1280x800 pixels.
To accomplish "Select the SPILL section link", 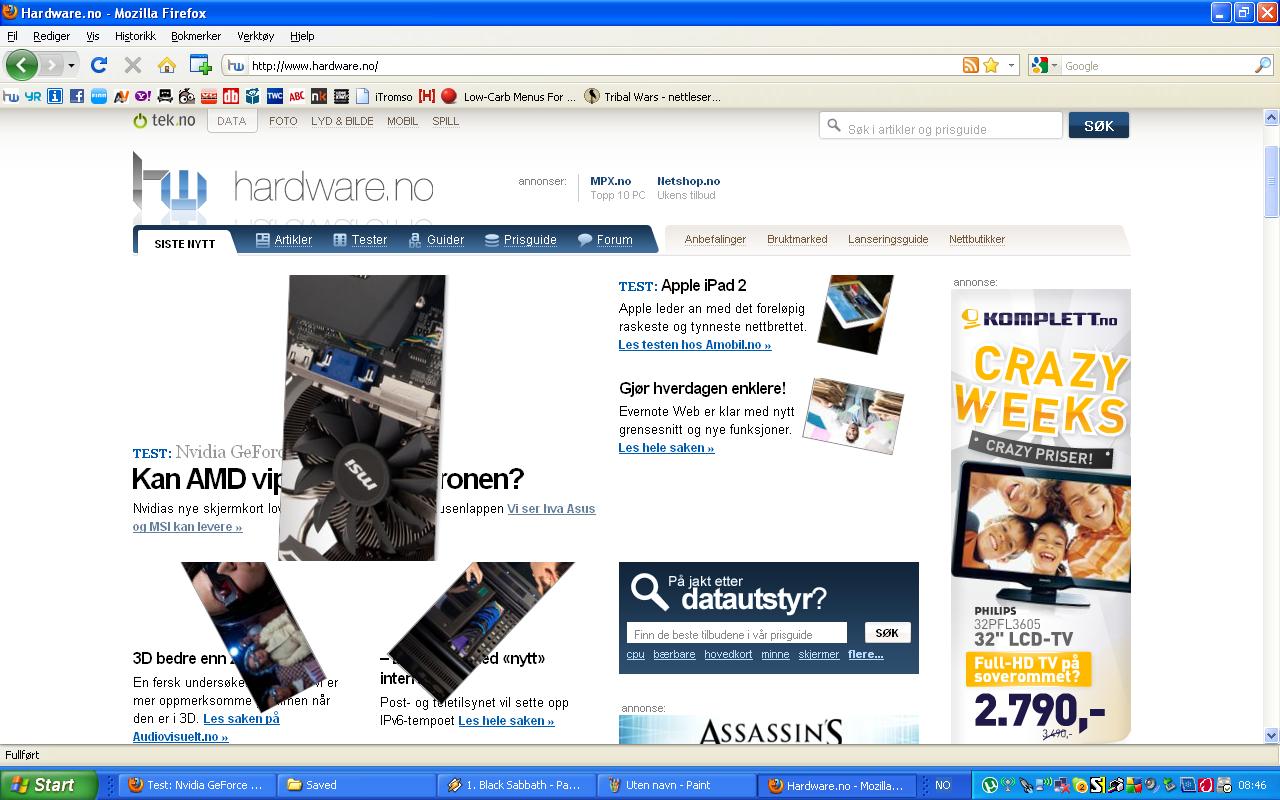I will [x=445, y=121].
